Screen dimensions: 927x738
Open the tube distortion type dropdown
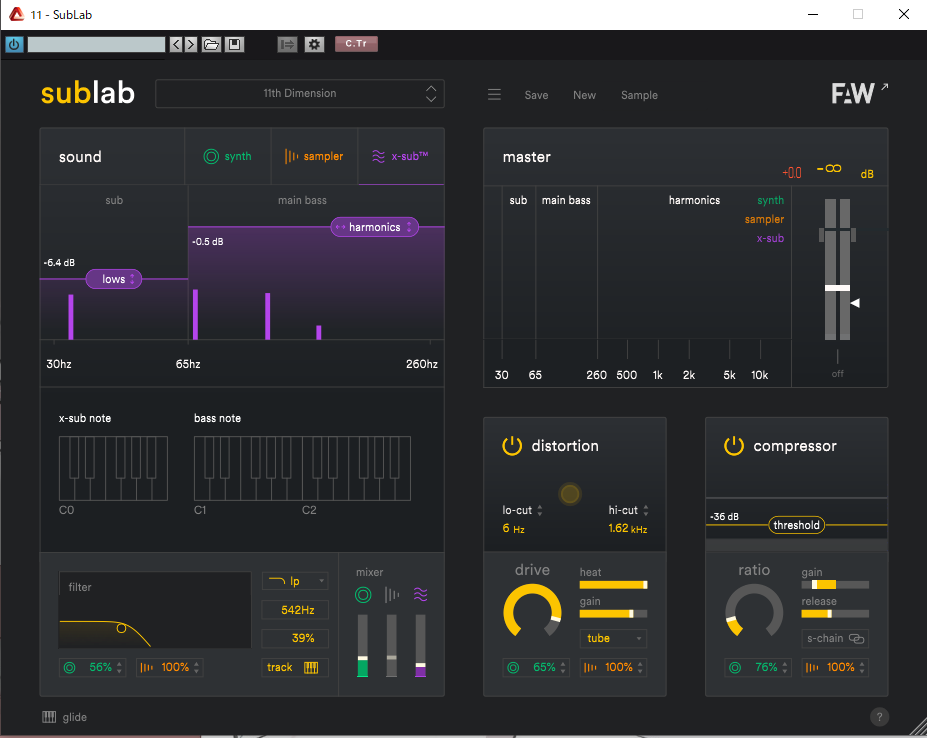point(613,639)
